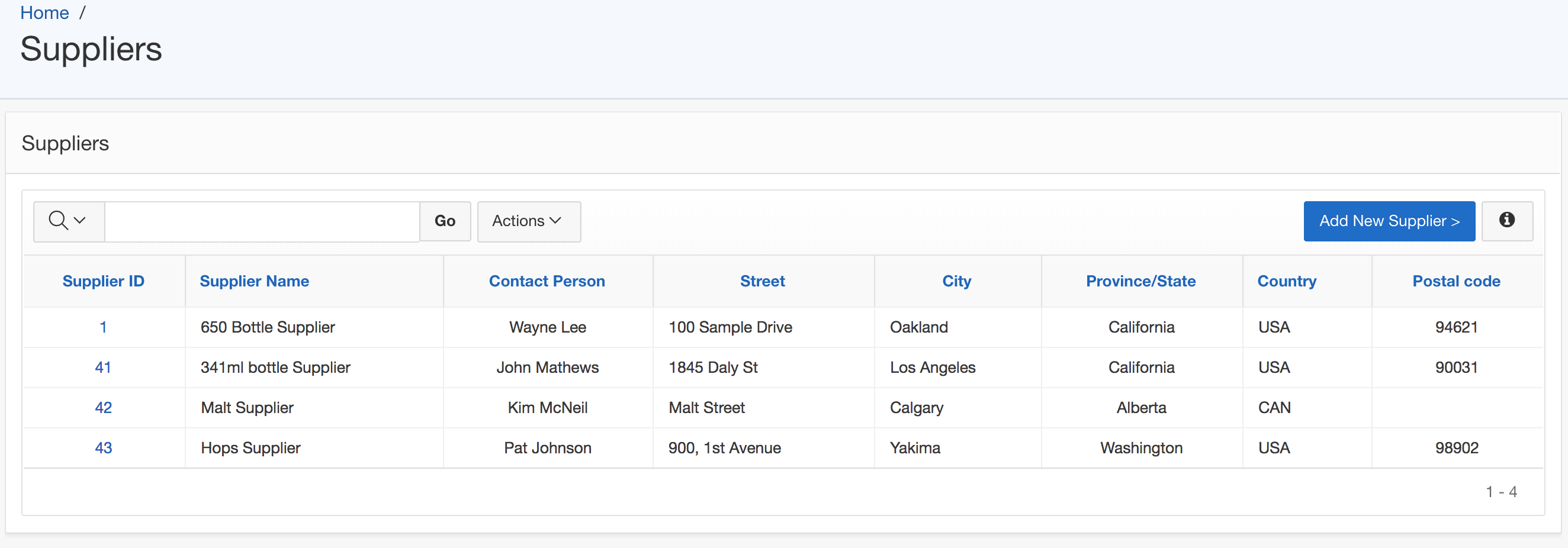The image size is (1568, 548).
Task: Open supplier ID 42 link
Action: coord(103,408)
